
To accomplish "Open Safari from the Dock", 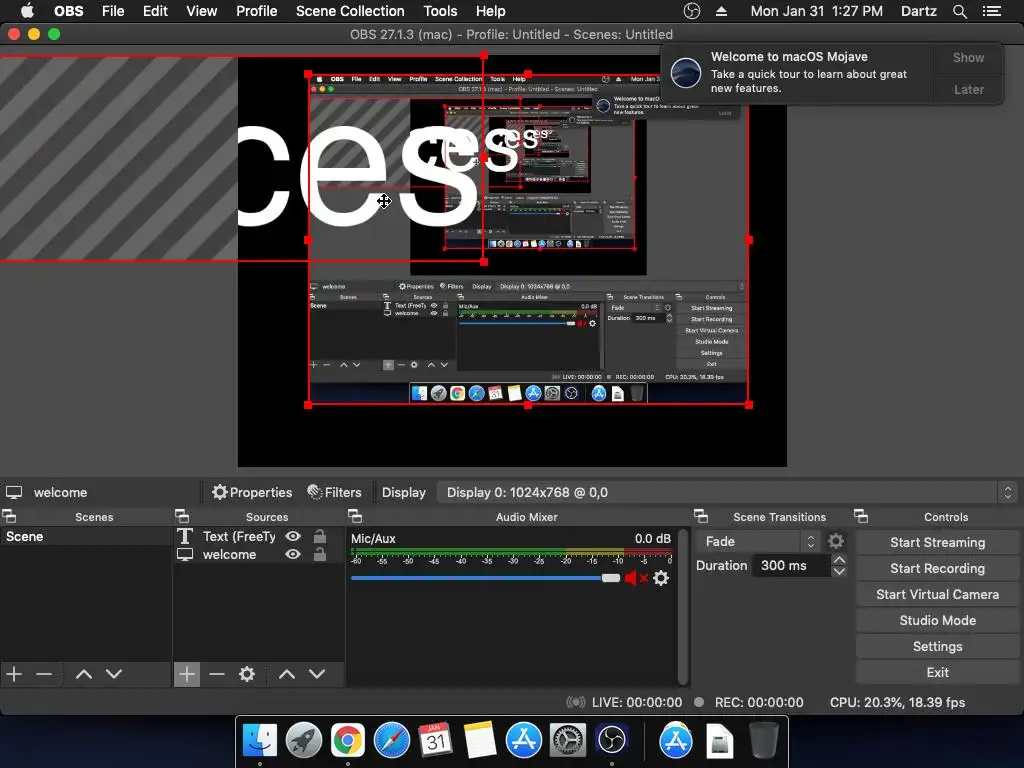I will click(392, 741).
